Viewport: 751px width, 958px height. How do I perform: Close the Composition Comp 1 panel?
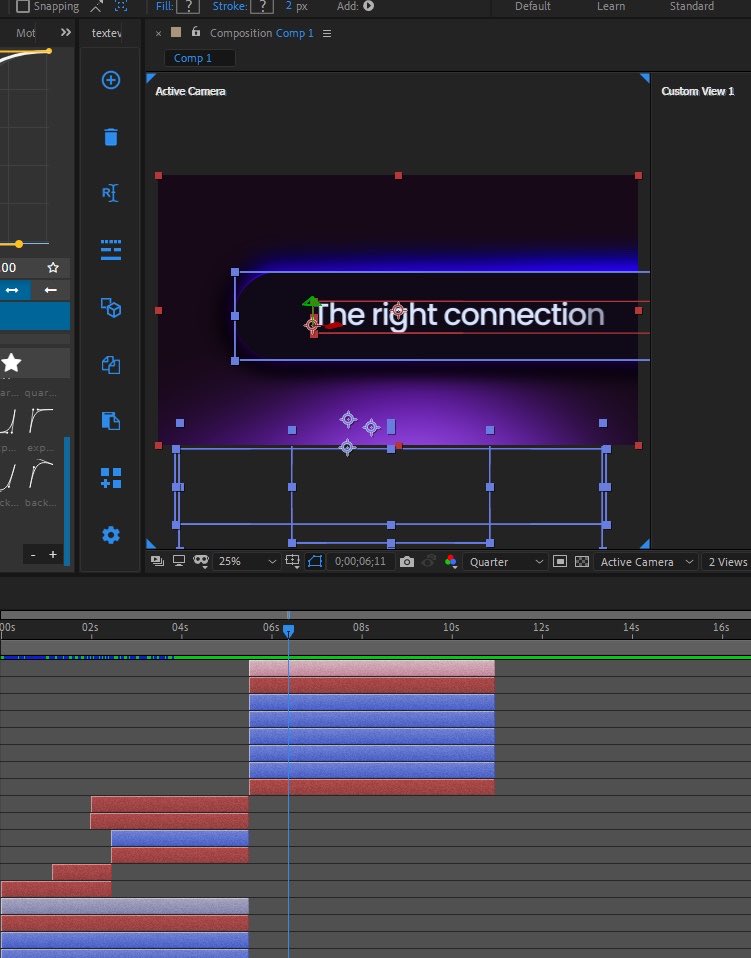[x=158, y=34]
